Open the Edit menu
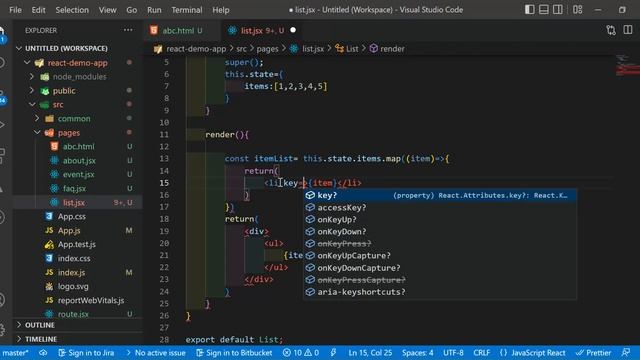640x360 pixels. (x=38, y=10)
